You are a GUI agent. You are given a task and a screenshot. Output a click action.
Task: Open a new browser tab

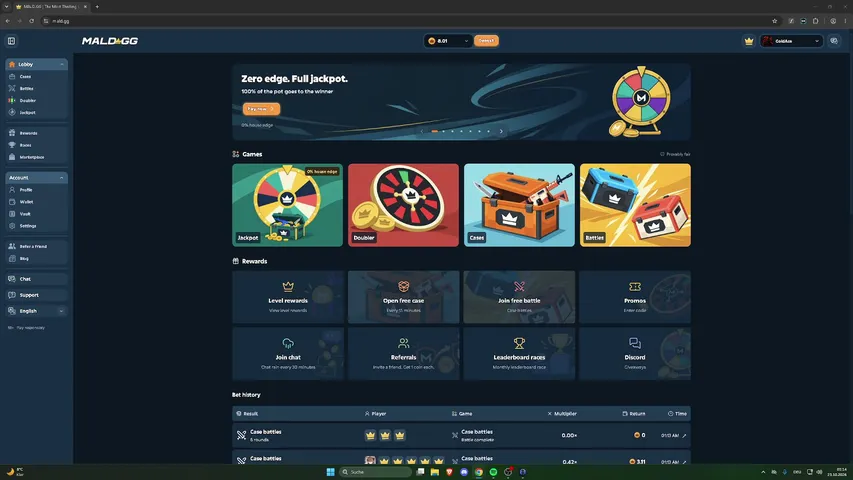(x=97, y=7)
